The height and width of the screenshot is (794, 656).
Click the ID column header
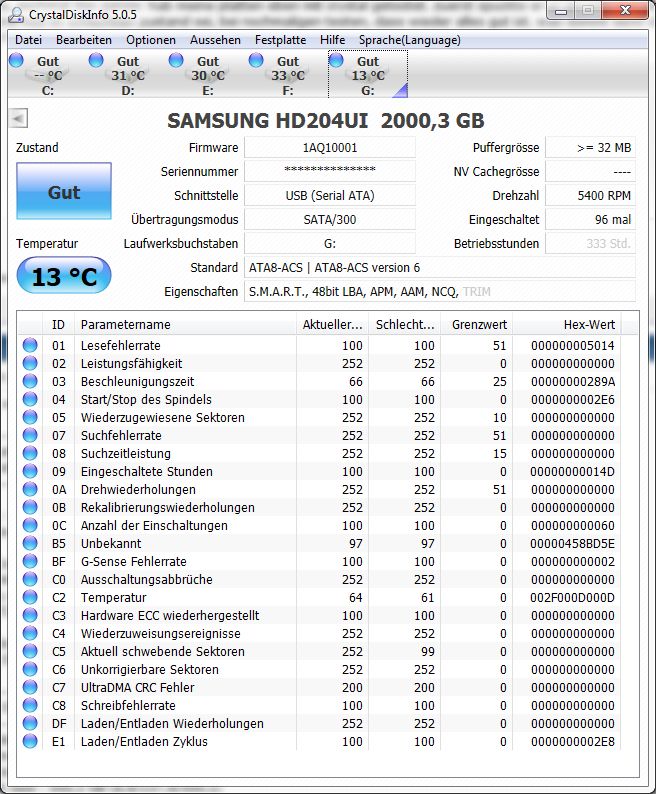[58, 325]
